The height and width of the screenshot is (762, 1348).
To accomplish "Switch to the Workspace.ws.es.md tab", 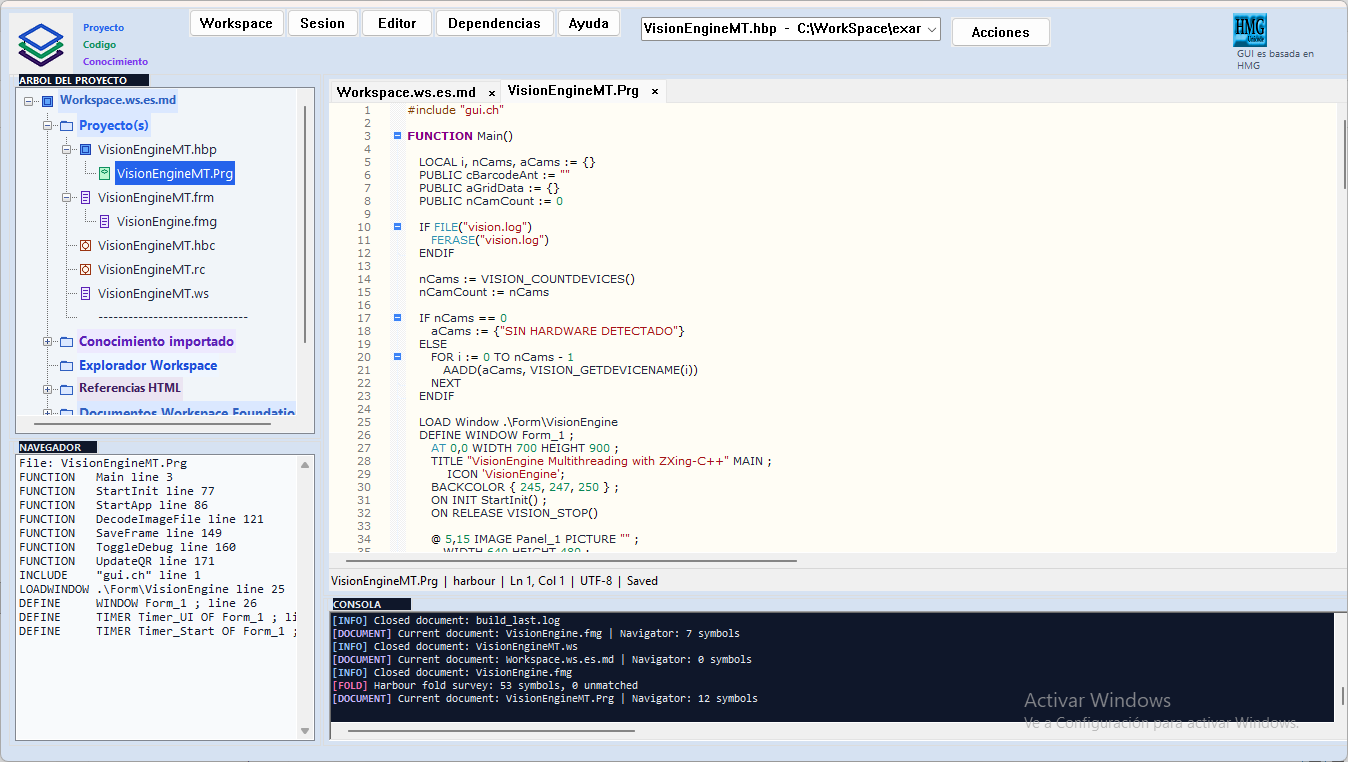I will pyautogui.click(x=406, y=92).
